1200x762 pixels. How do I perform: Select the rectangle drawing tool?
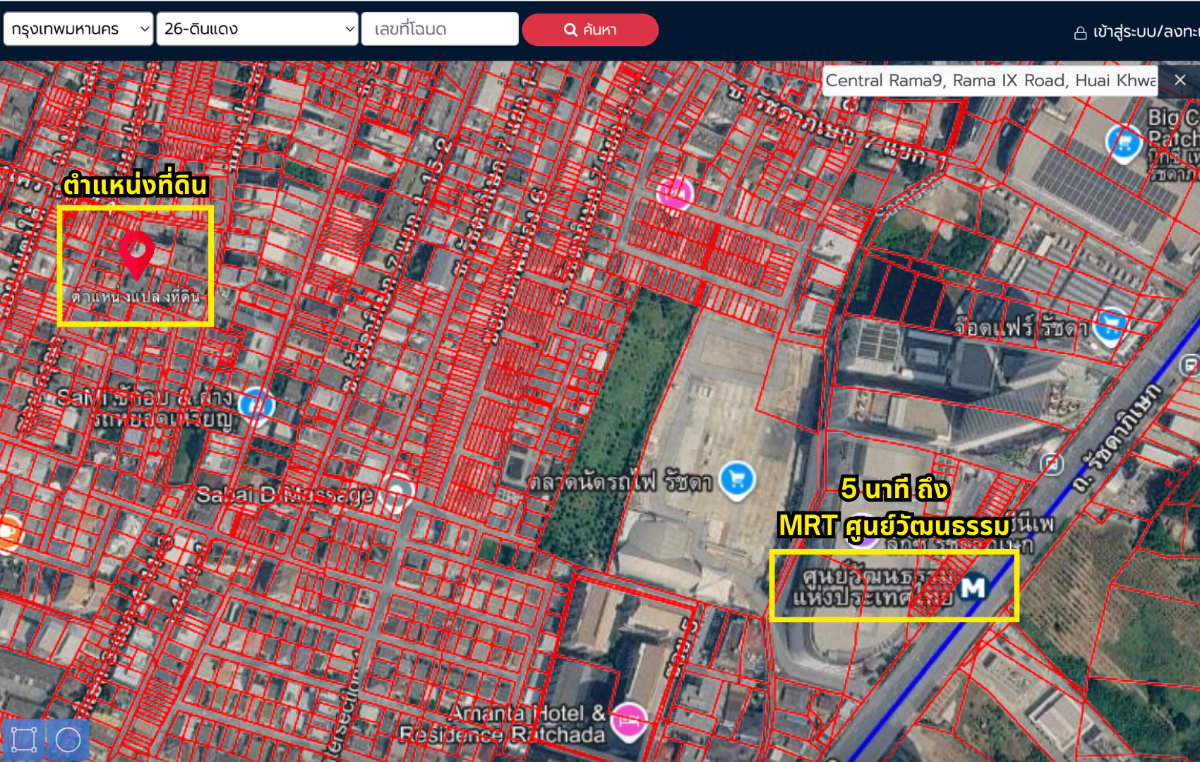(x=24, y=740)
